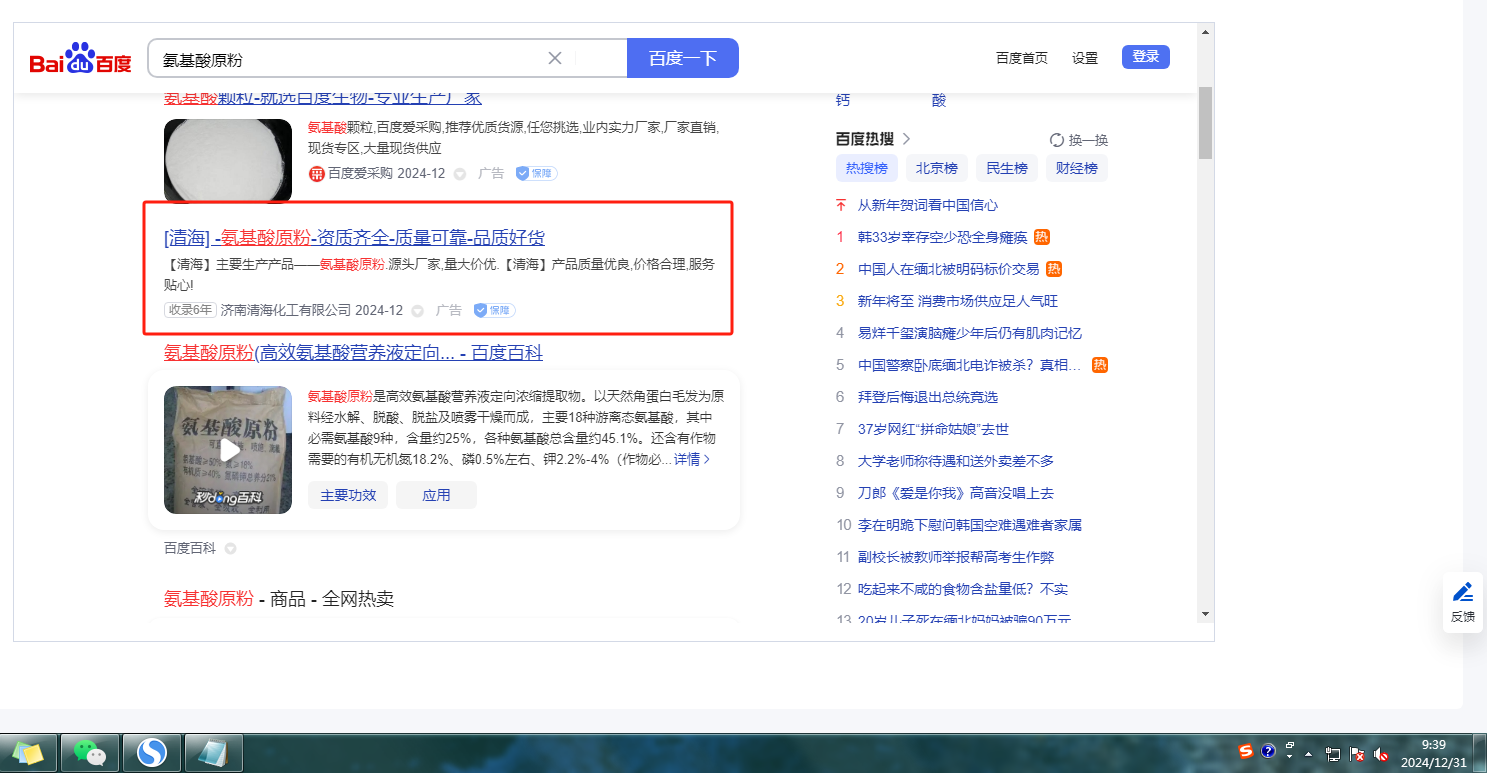Screen dimensions: 1487x773
Task: Expand the dropdown arrow beside 济南清海化工有限公司 2024-12
Action: point(418,311)
